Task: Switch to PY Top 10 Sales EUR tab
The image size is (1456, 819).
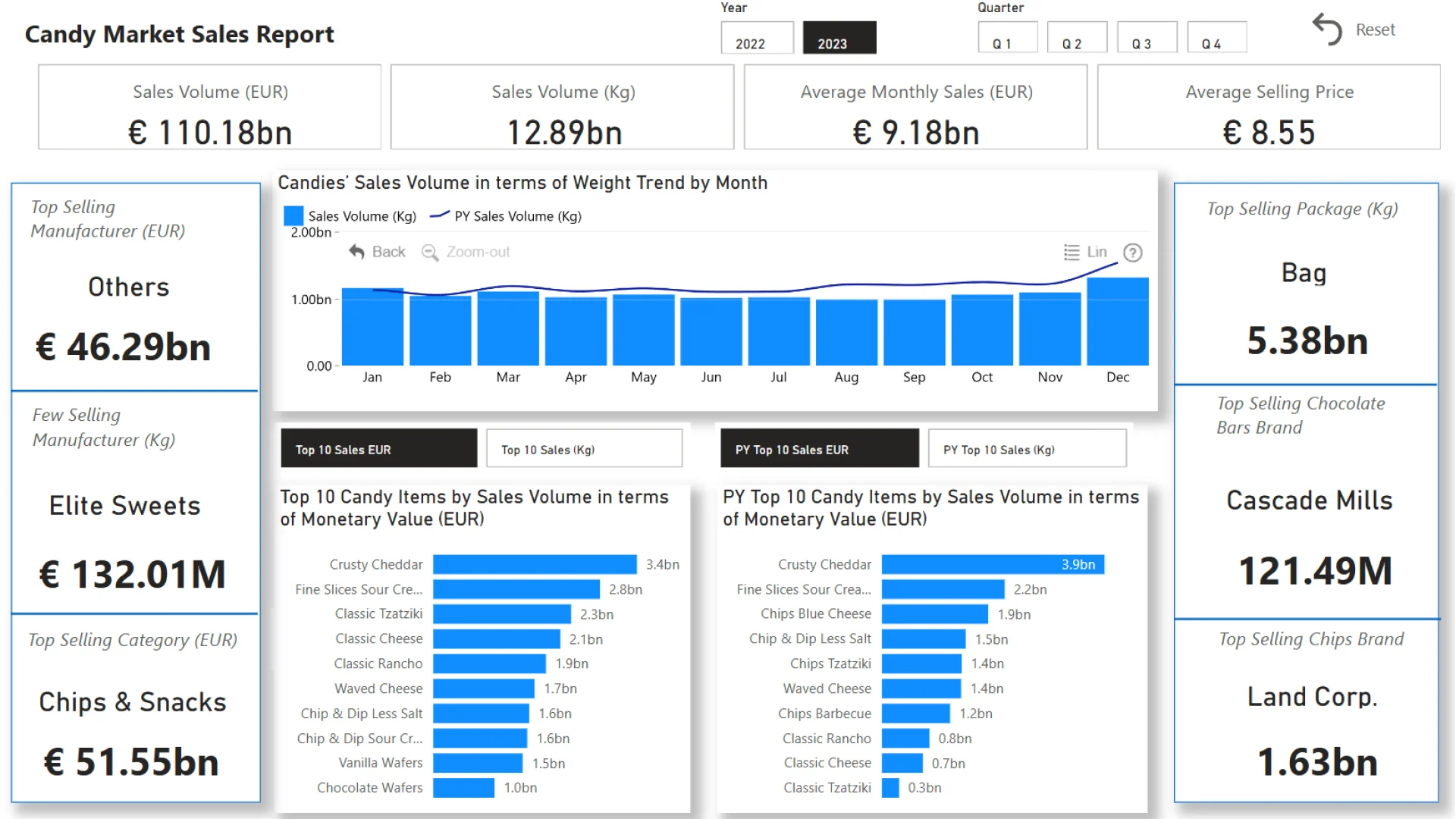Action: pyautogui.click(x=820, y=448)
